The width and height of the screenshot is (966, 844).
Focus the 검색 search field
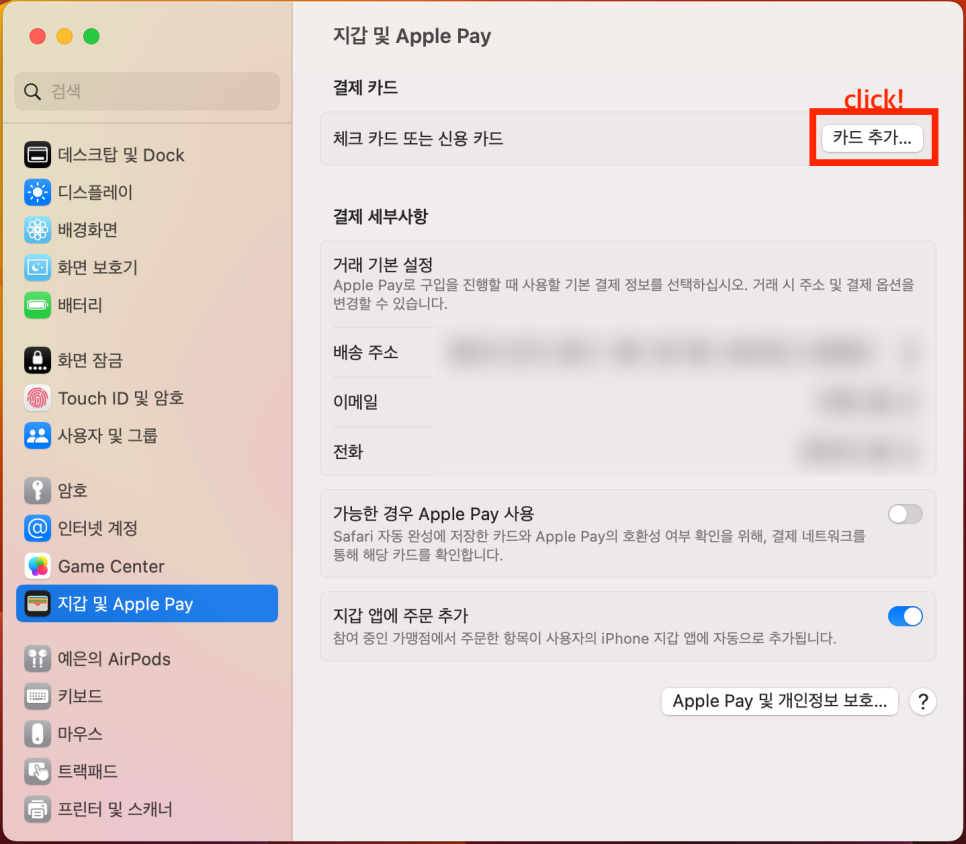coord(147,91)
